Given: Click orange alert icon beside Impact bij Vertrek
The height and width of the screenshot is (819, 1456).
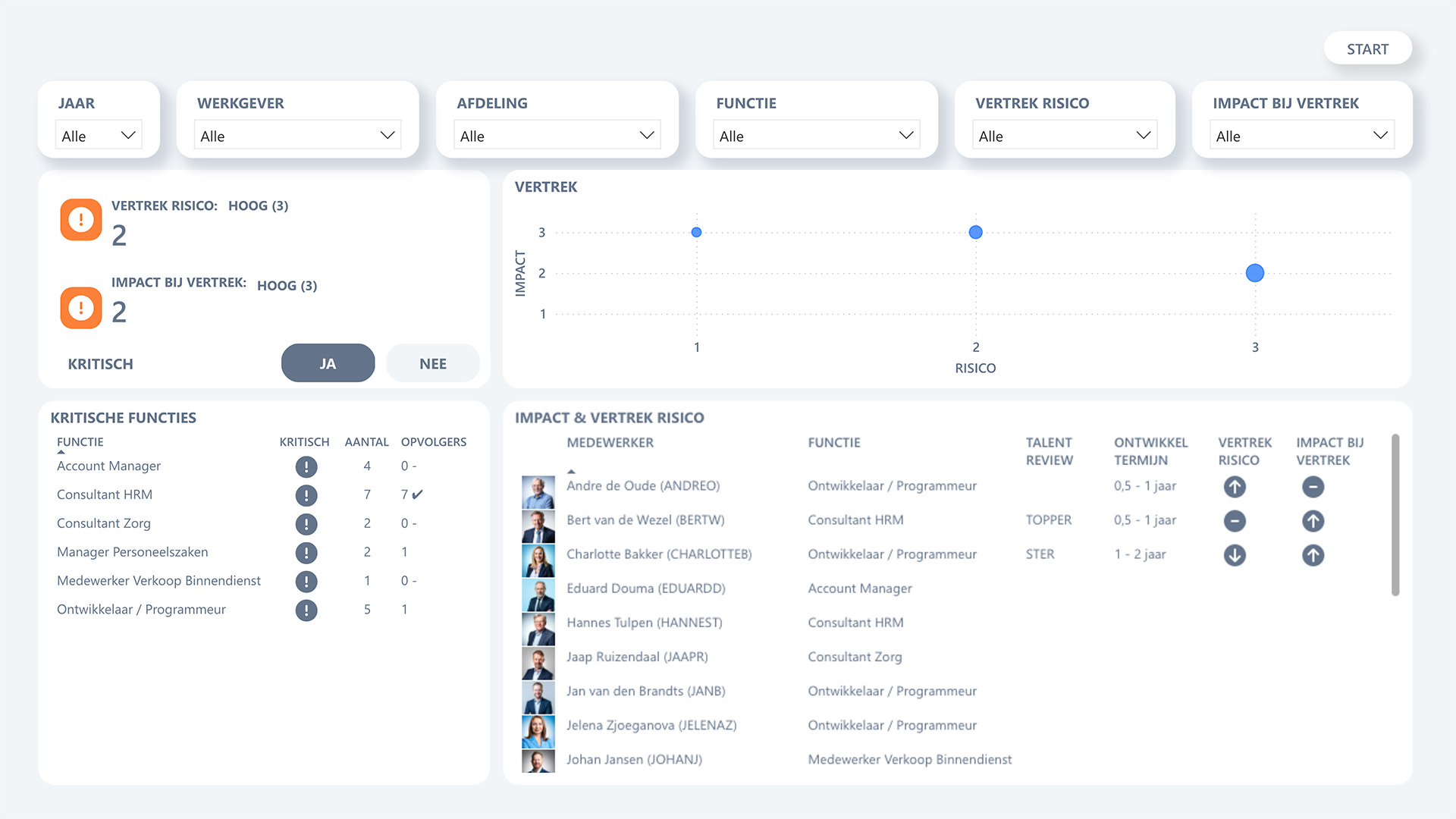Looking at the screenshot, I should 81,308.
